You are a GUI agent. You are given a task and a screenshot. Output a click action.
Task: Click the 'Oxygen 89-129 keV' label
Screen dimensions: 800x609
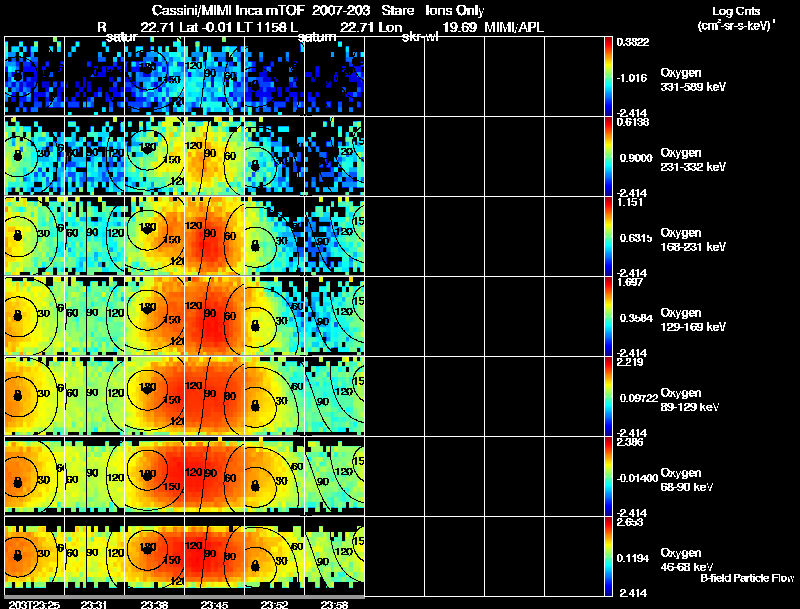coord(690,400)
